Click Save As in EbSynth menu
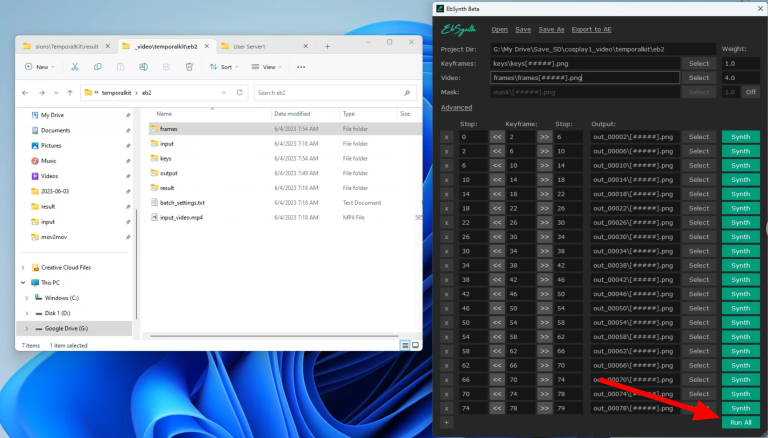The image size is (768, 438). point(552,29)
